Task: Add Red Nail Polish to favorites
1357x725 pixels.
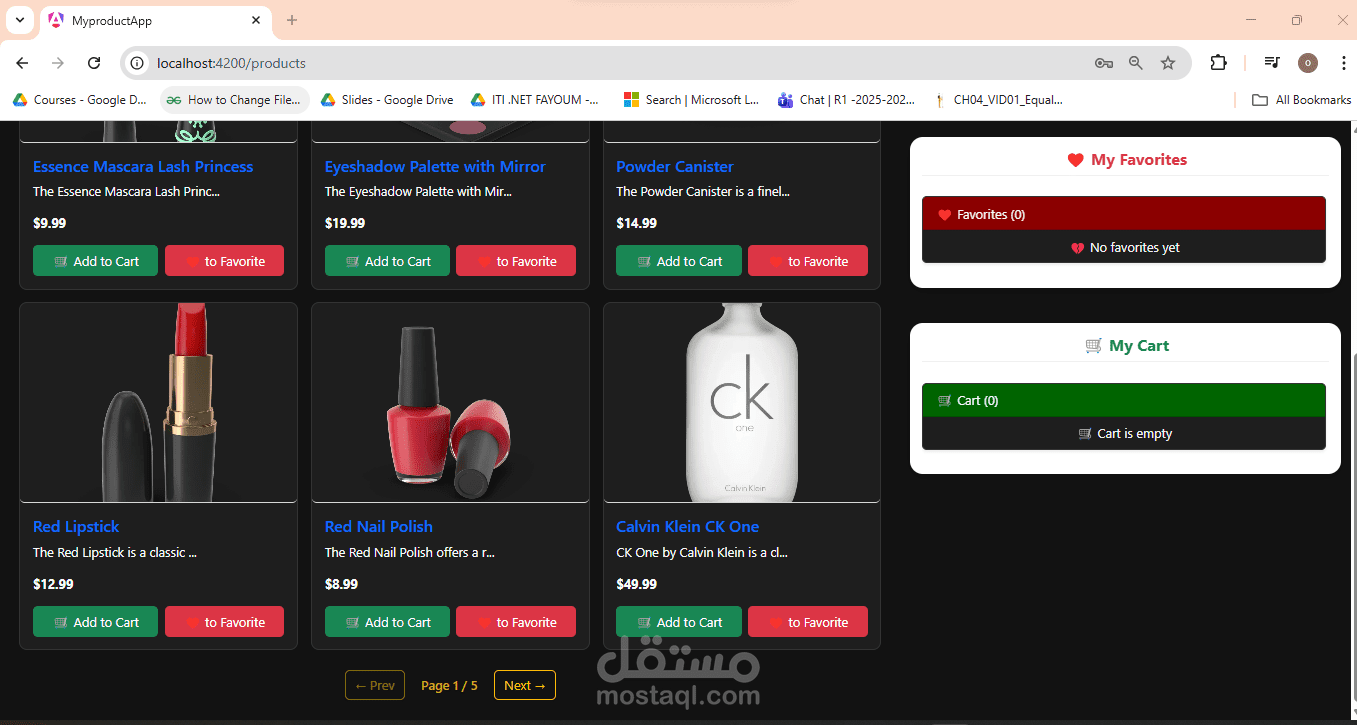Action: tap(516, 622)
